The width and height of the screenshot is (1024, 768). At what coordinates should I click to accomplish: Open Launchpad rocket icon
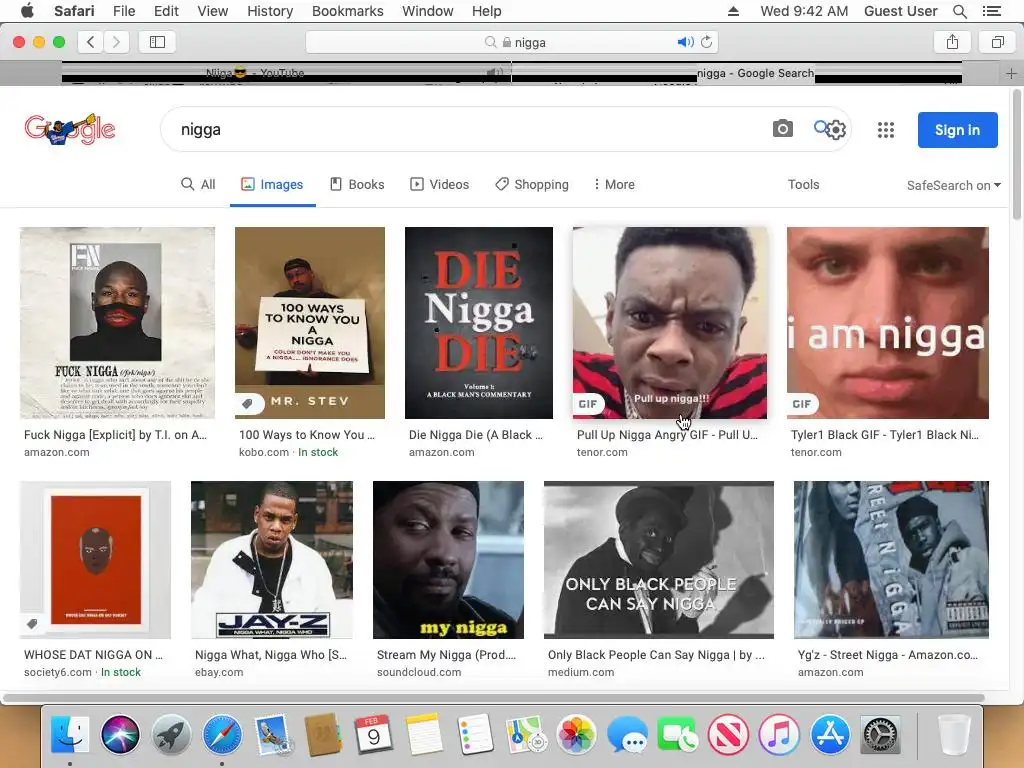[171, 735]
